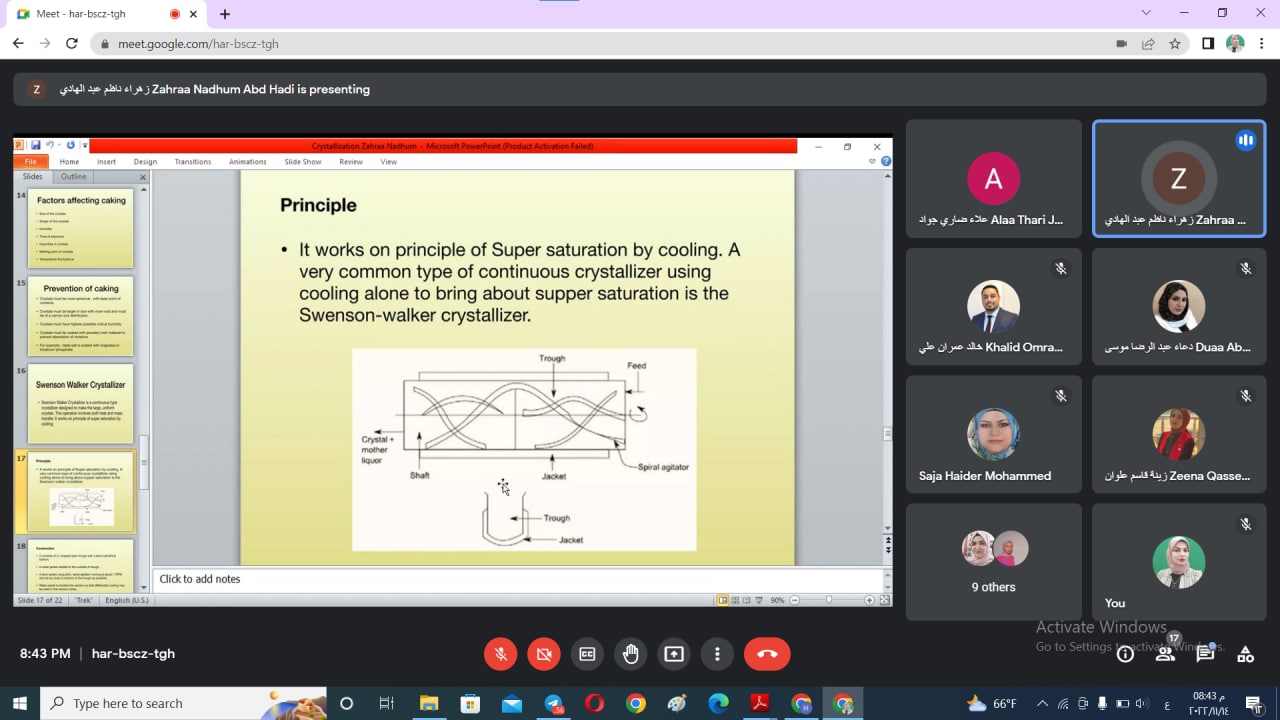Raise your hand in the meeting
The height and width of the screenshot is (720, 1280).
[x=630, y=654]
